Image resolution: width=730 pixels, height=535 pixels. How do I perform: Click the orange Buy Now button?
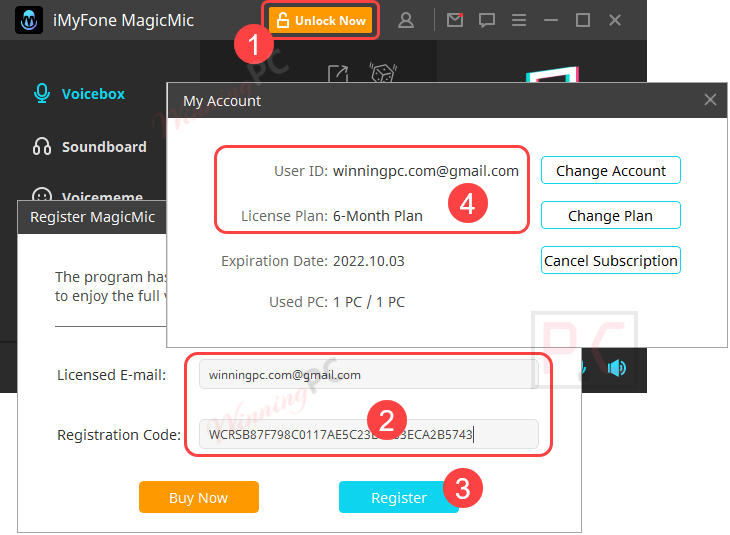198,497
